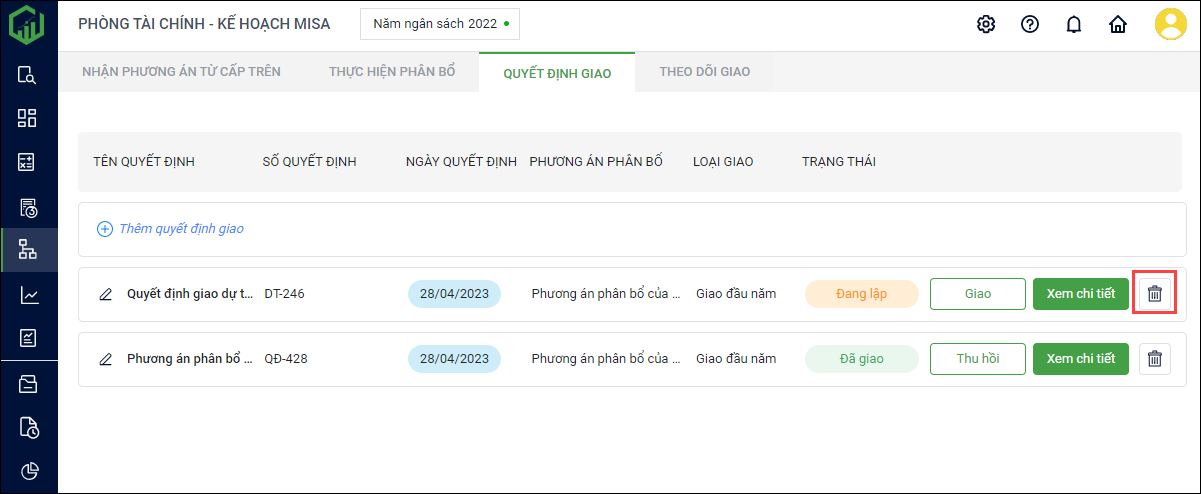
Task: Delete the QĐ-428 decision with trash icon
Action: click(1154, 359)
